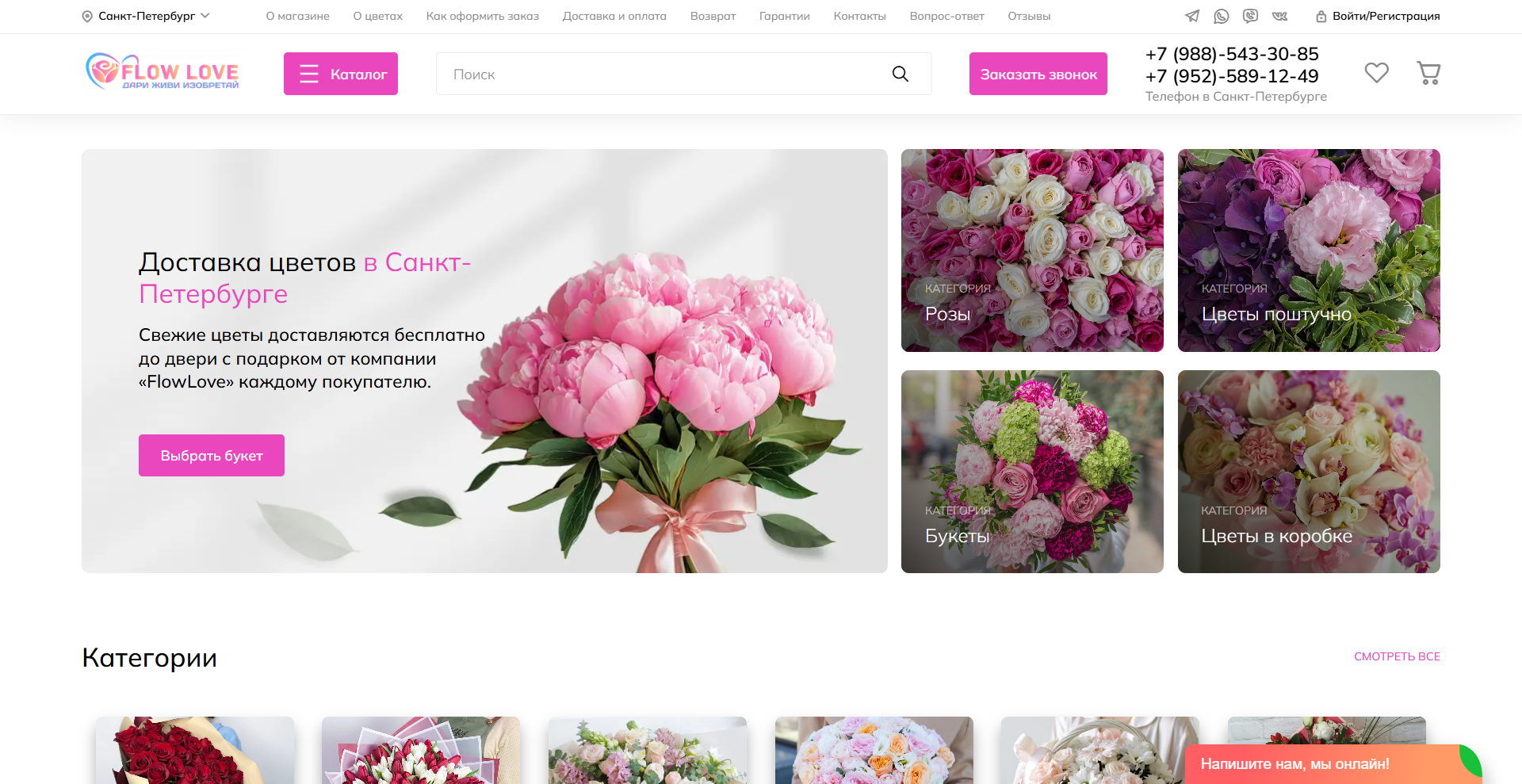Open the Каталог menu button
The image size is (1522, 784).
(341, 74)
